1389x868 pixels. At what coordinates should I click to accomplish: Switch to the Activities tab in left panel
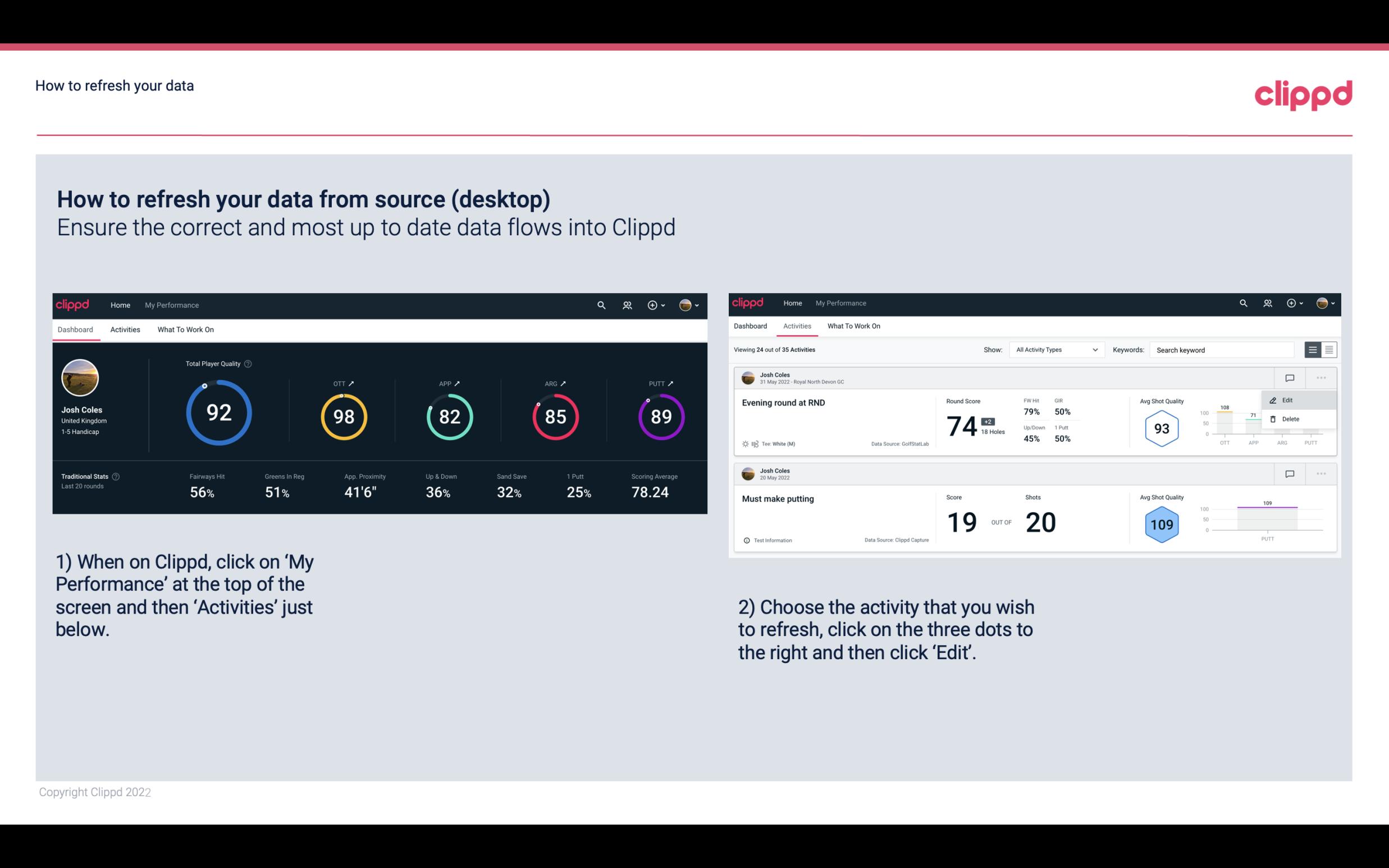[125, 329]
